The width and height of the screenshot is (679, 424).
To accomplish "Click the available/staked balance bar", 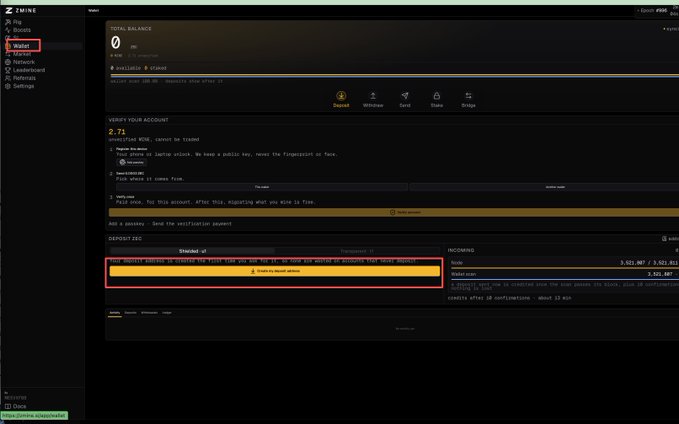I will click(x=394, y=76).
